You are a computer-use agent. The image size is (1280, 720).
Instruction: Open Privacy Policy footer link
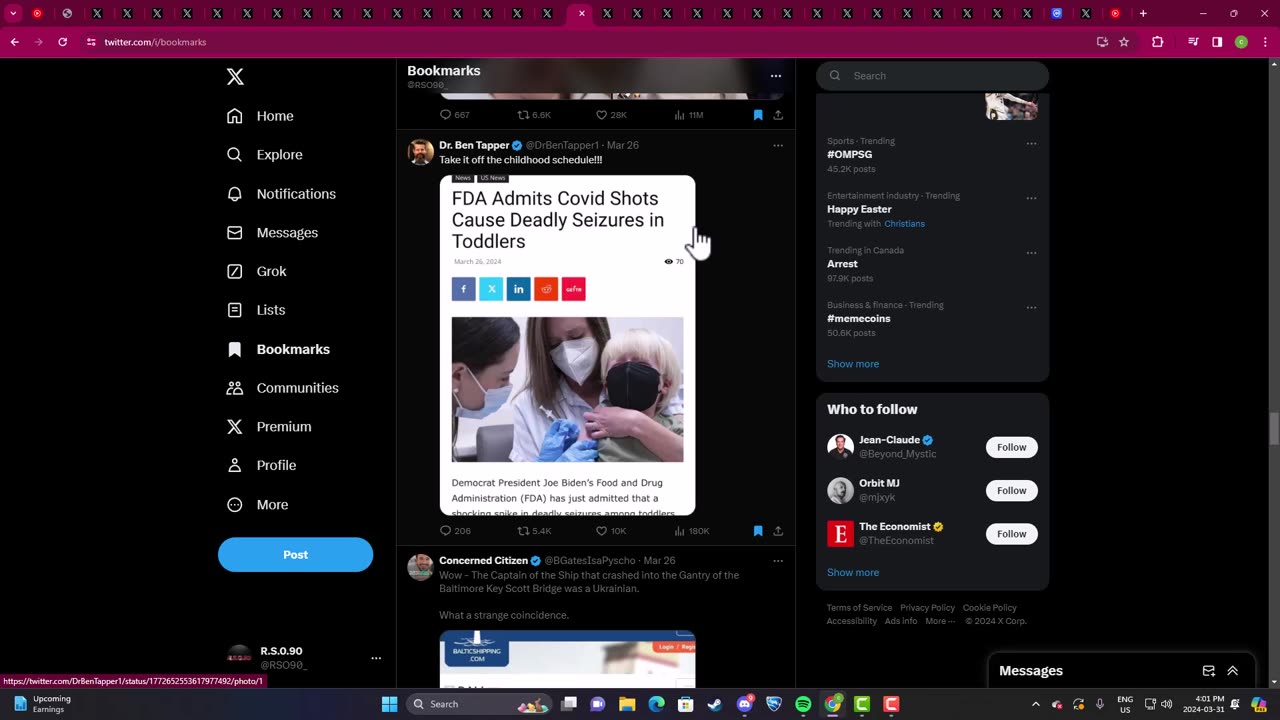927,608
